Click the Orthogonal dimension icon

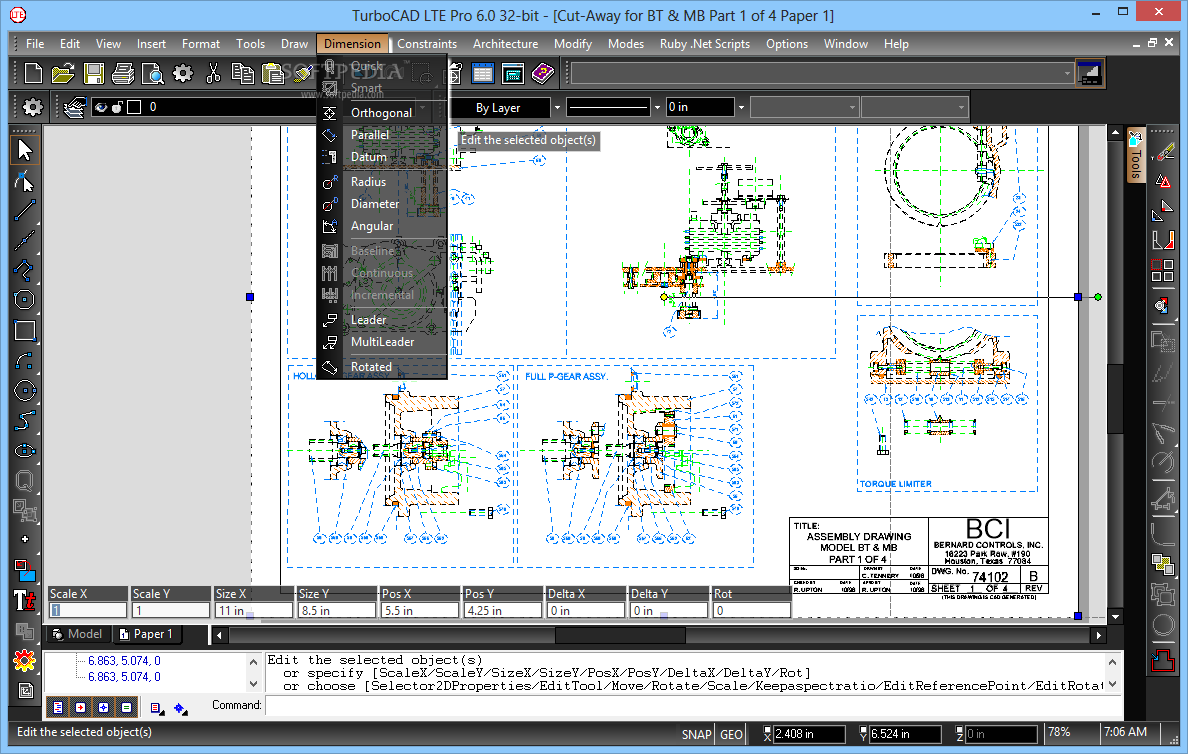330,113
